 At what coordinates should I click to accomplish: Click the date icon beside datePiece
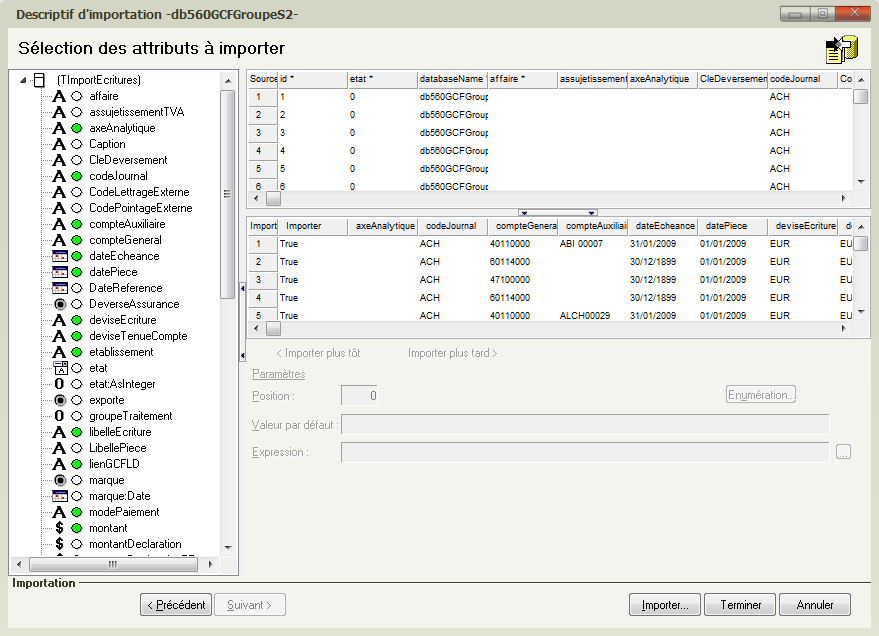59,272
